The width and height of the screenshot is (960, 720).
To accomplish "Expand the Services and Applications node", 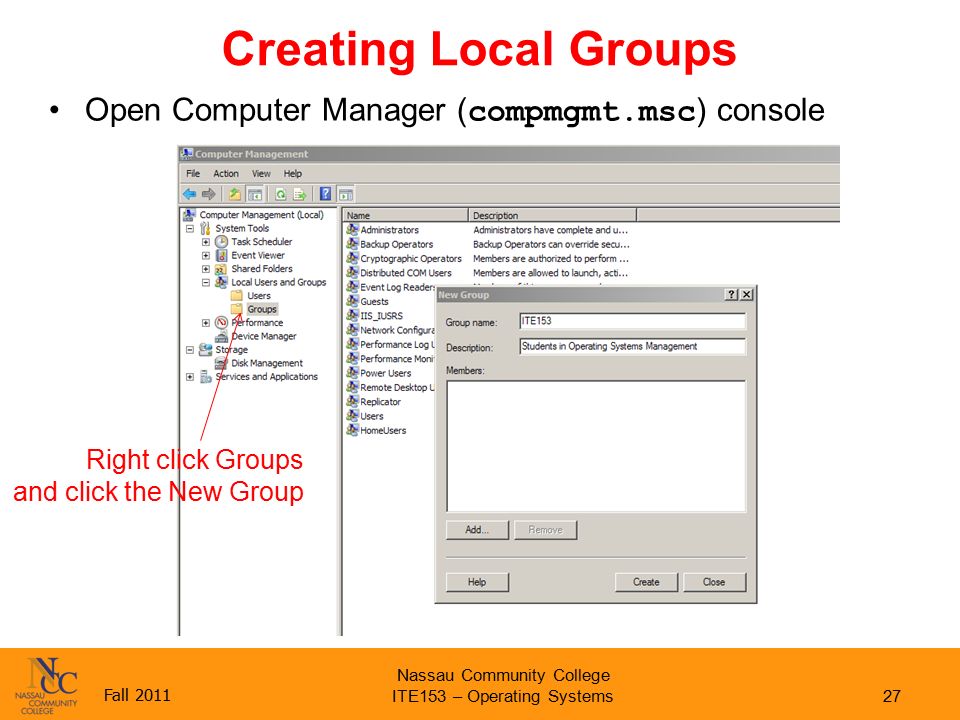I will click(x=190, y=377).
